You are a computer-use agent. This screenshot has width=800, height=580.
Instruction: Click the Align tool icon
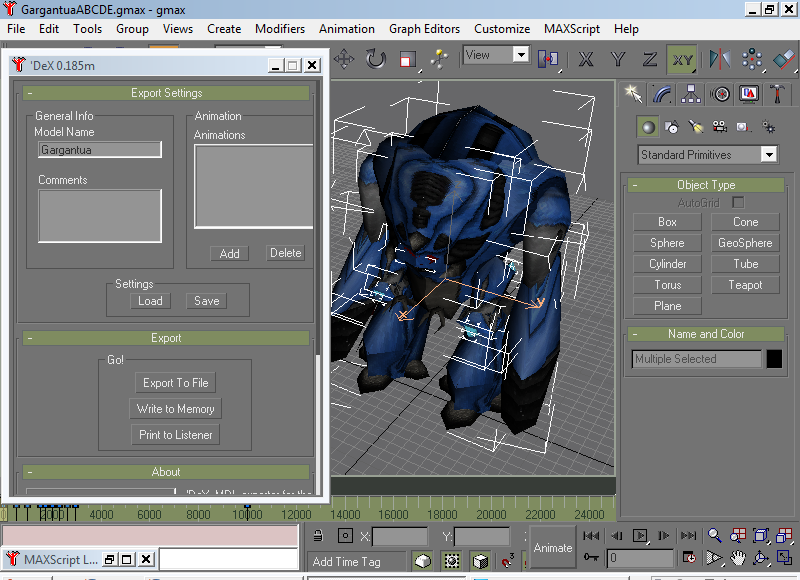click(783, 60)
